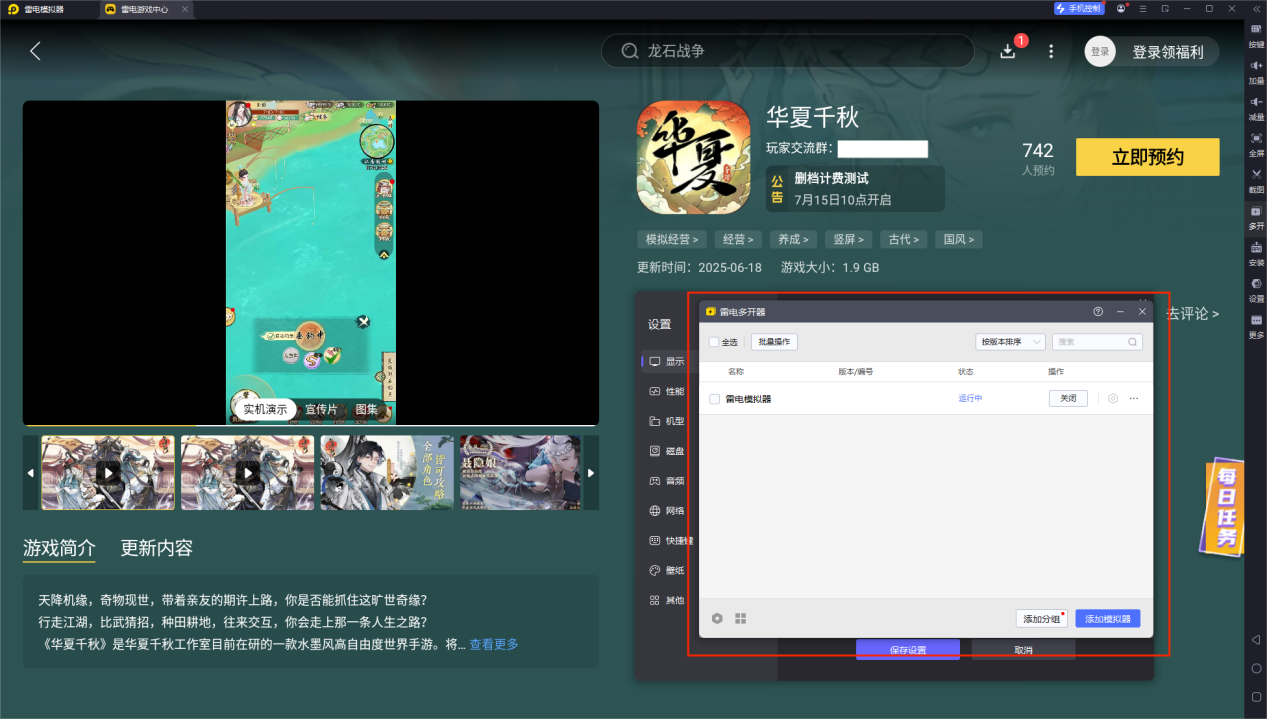Screen dimensions: 1267x719
Task: Click the search magnifier in 多开器 search box
Action: coord(1132,342)
